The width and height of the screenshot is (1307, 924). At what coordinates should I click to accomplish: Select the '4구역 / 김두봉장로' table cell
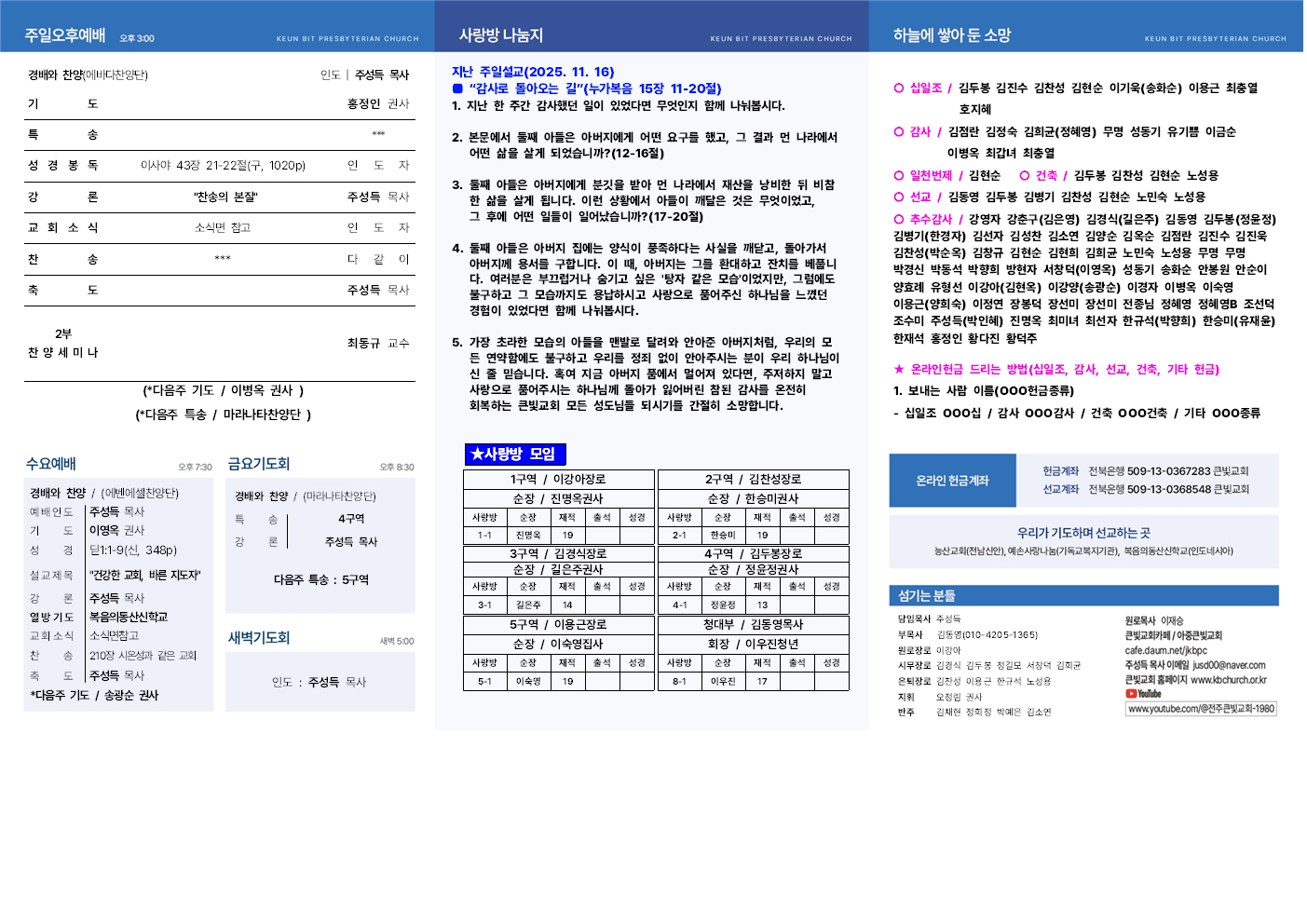pos(754,554)
